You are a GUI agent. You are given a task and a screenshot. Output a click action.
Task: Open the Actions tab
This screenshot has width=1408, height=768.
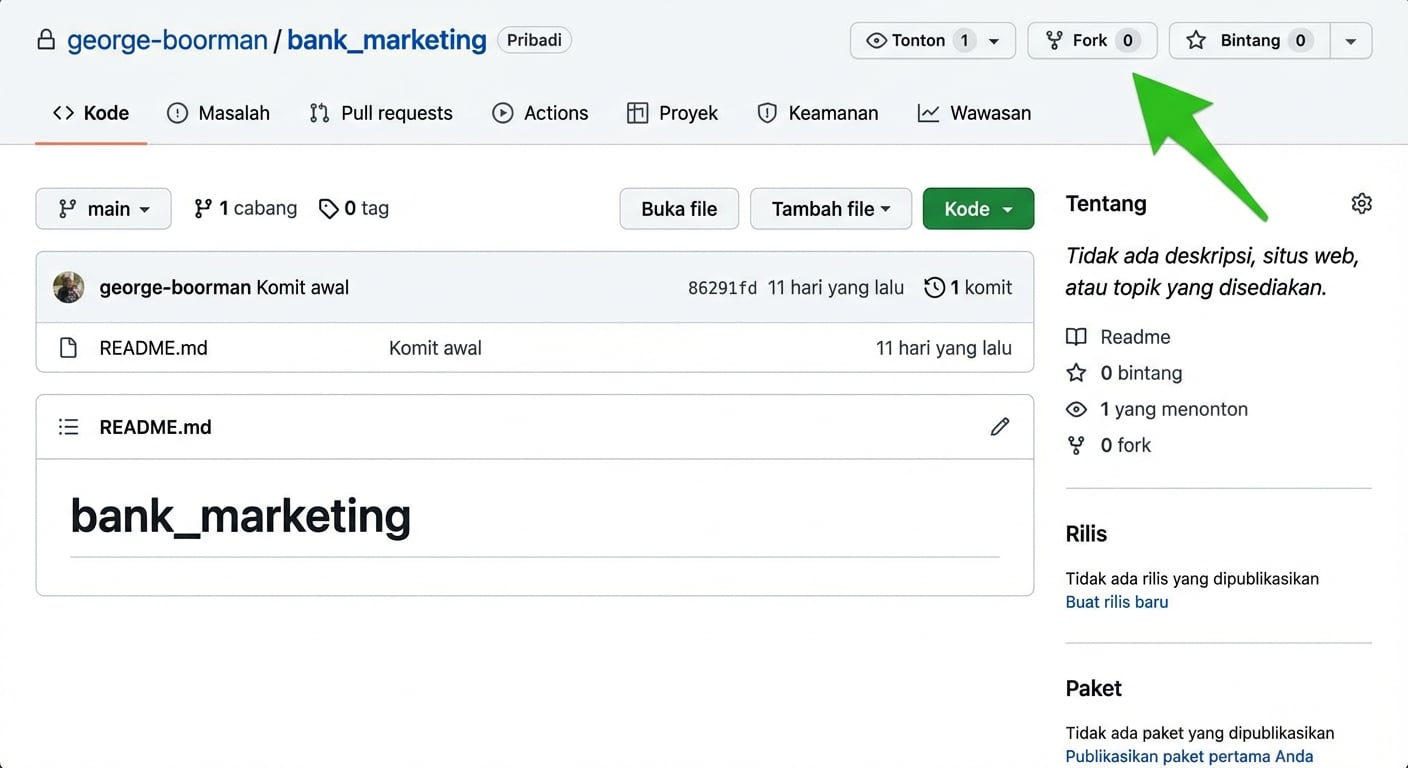pos(540,113)
